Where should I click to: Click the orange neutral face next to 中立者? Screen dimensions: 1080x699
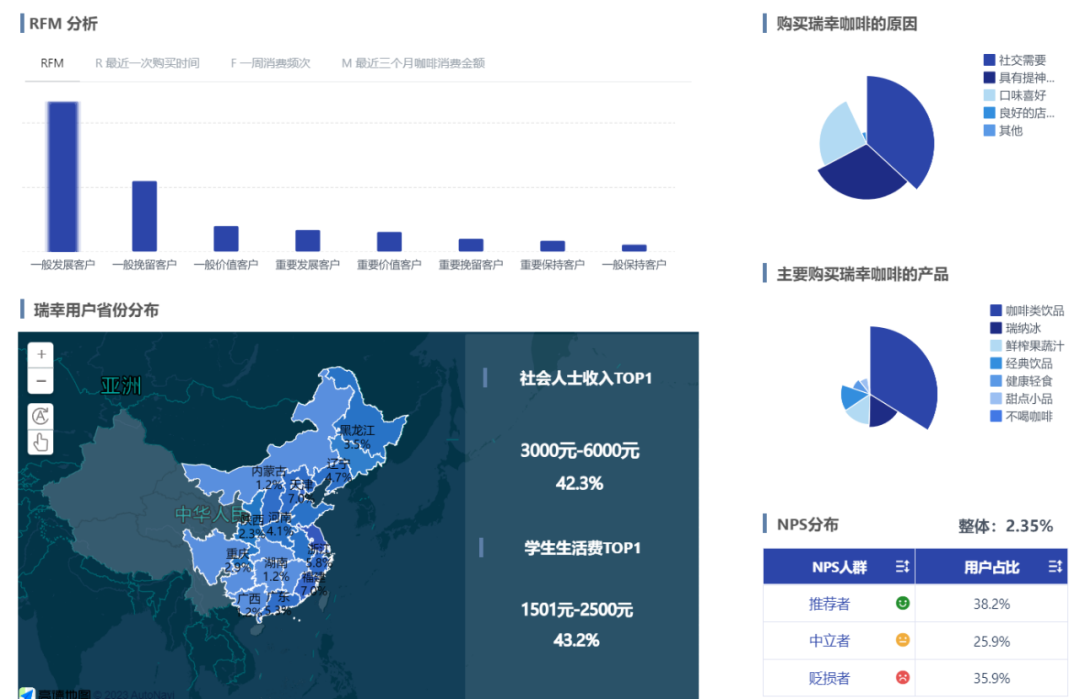[902, 640]
